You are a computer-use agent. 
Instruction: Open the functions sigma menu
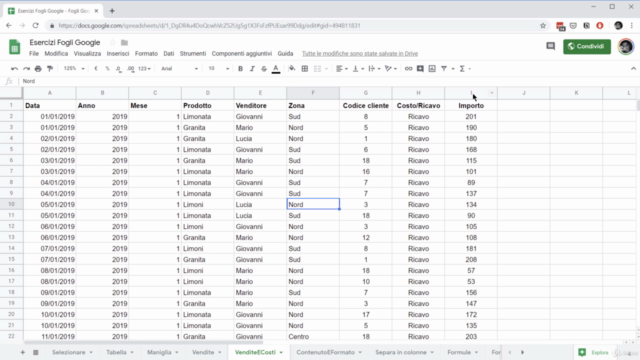464,69
